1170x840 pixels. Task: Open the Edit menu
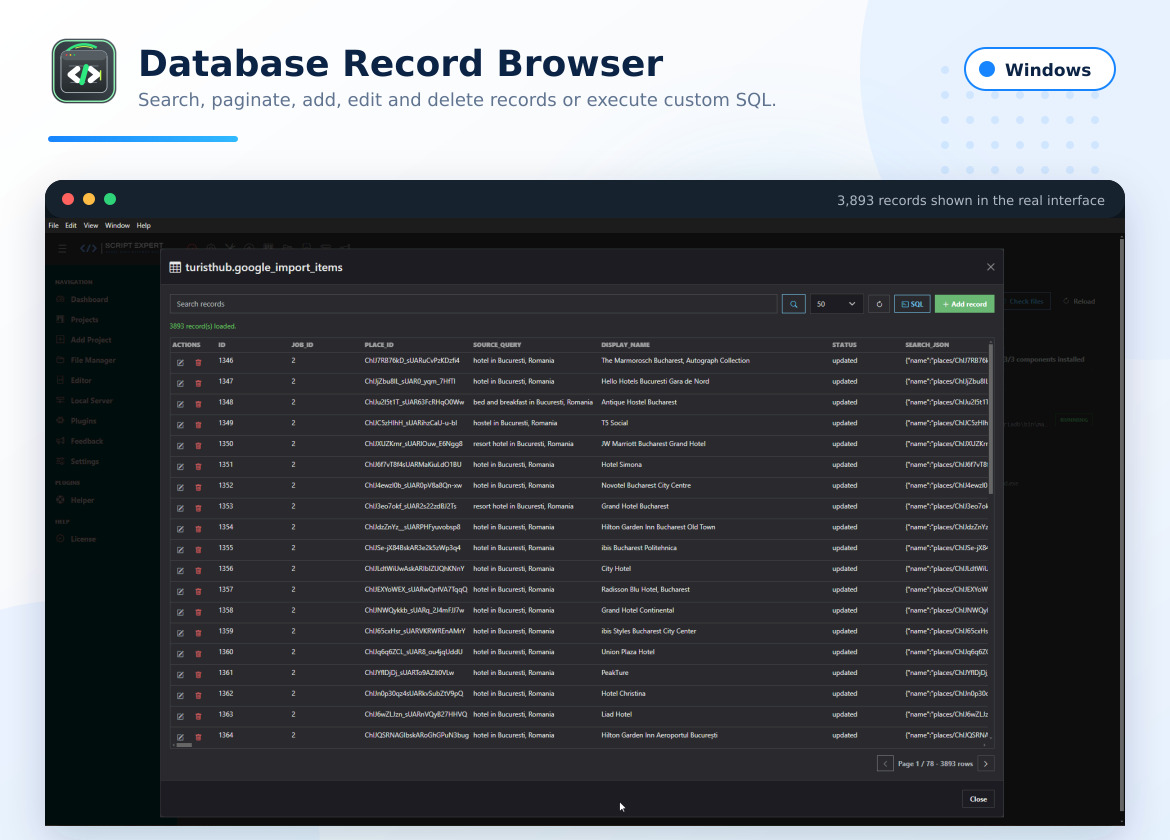(71, 225)
